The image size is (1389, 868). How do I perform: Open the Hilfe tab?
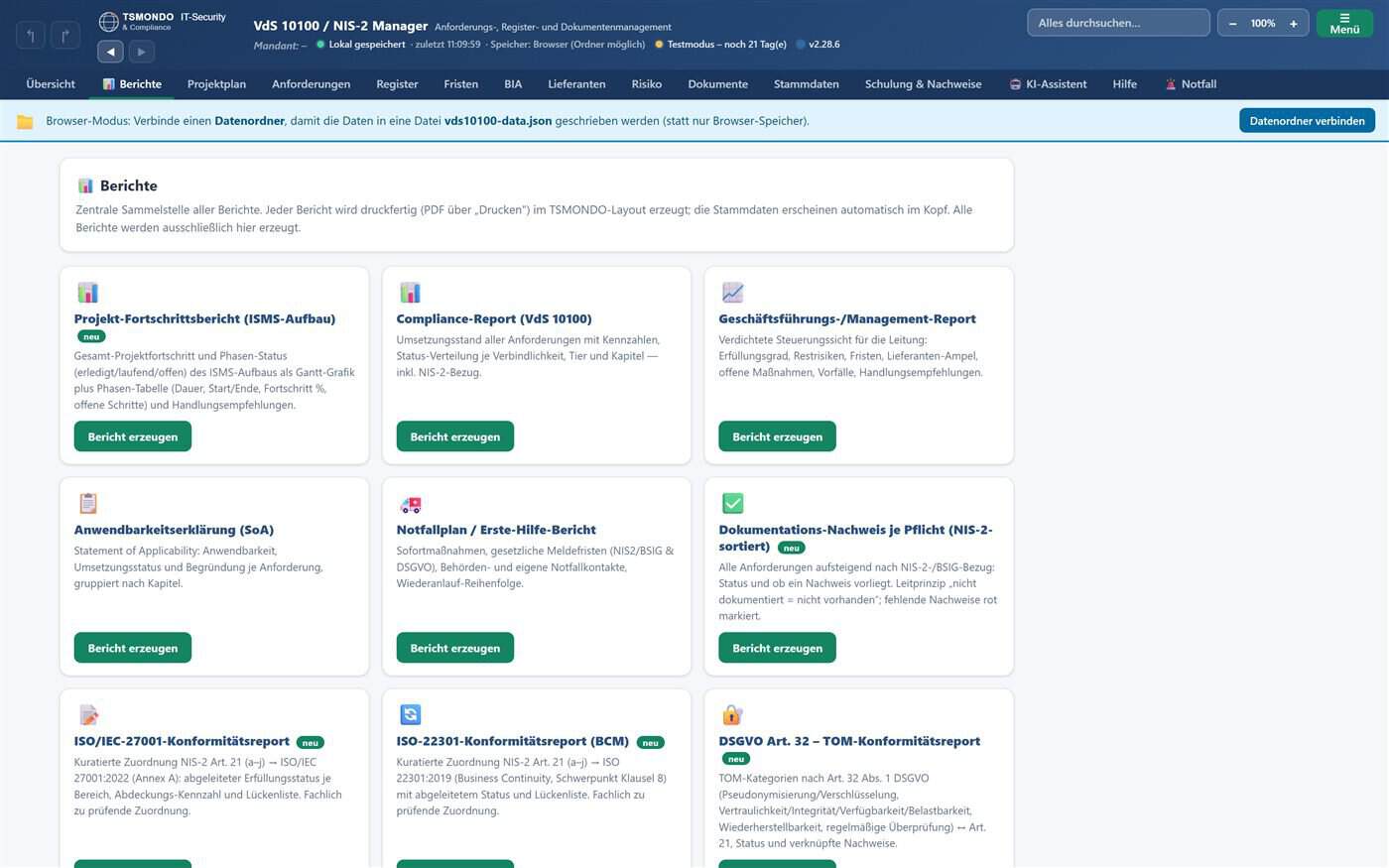tap(1125, 84)
